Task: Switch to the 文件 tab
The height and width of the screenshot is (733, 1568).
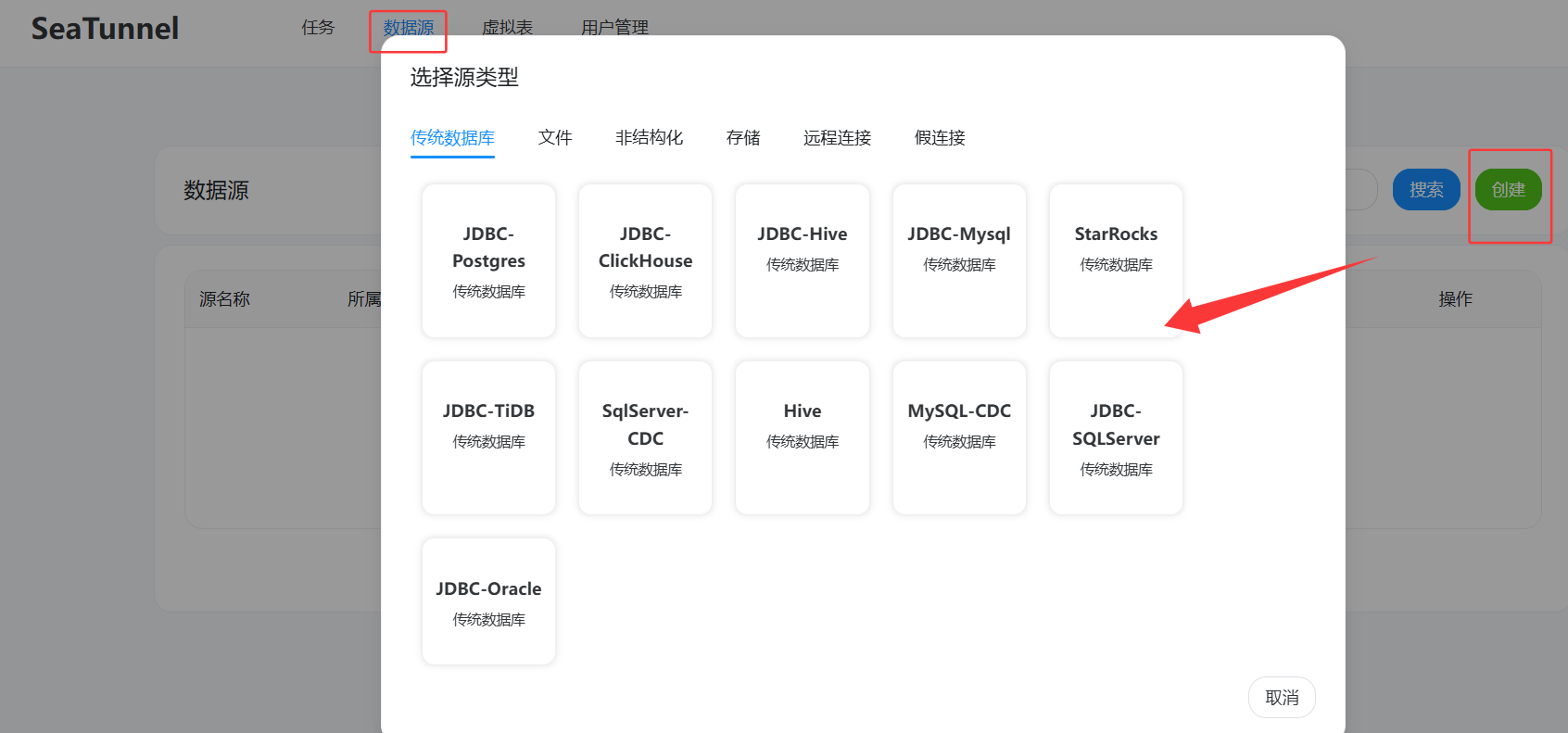Action: [555, 138]
